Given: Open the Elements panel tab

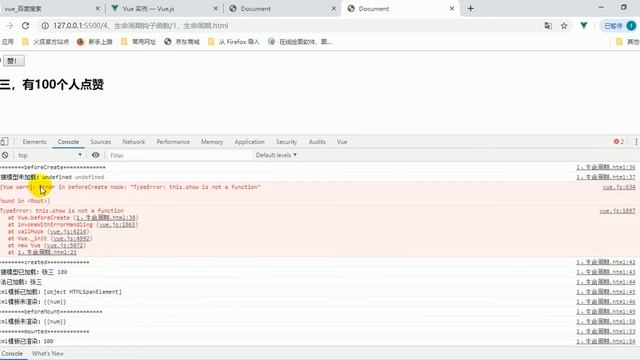Looking at the screenshot, I should click(x=34, y=142).
